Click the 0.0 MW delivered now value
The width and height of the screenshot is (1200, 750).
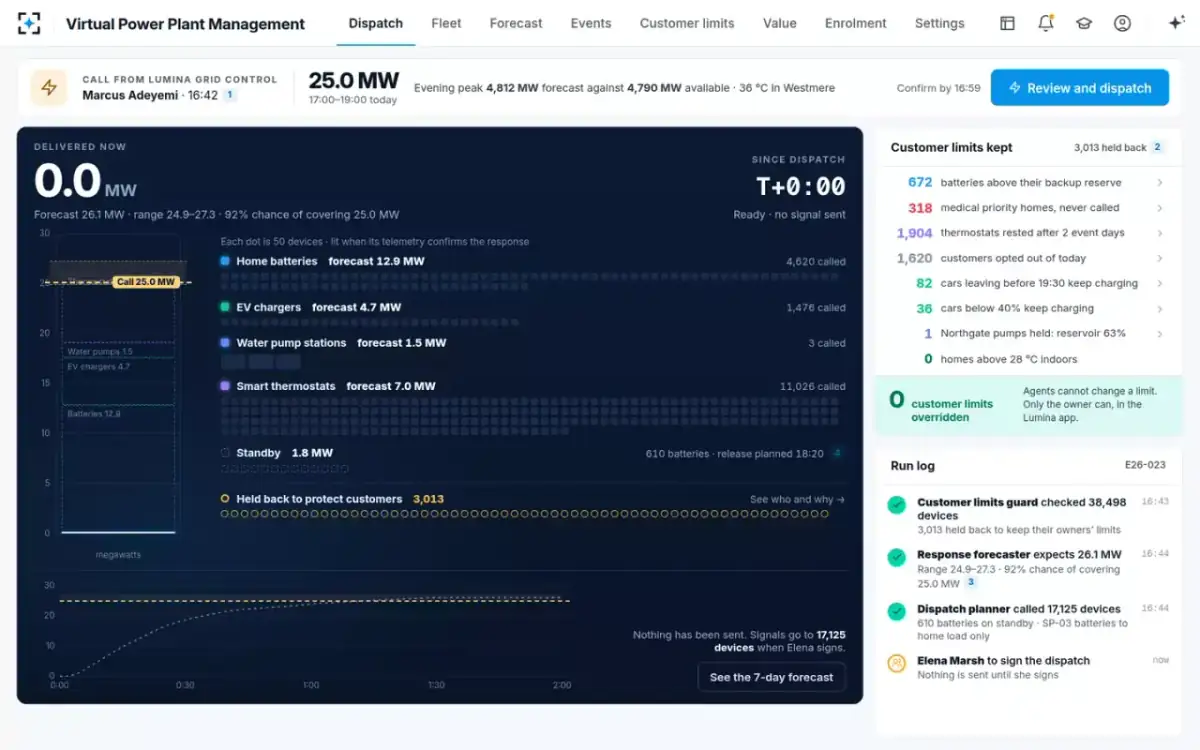pos(85,182)
